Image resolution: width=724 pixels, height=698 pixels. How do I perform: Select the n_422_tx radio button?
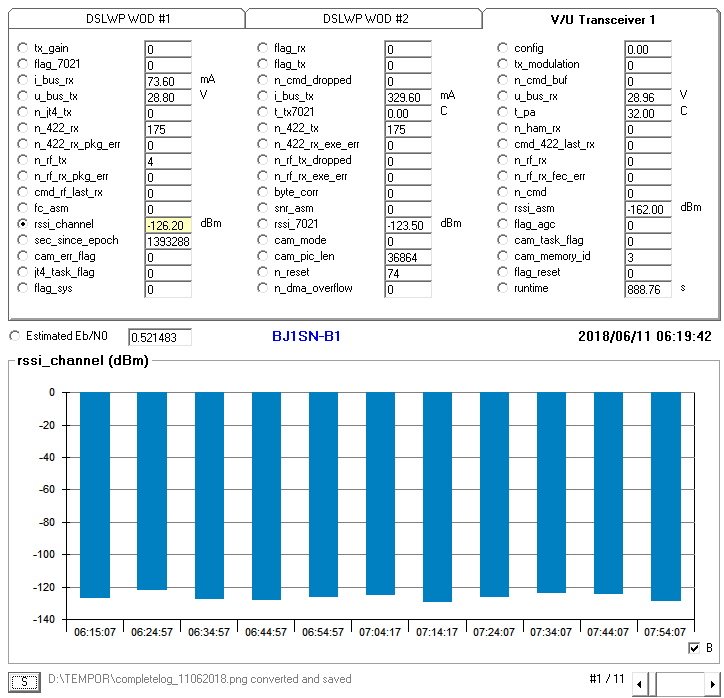[x=262, y=128]
